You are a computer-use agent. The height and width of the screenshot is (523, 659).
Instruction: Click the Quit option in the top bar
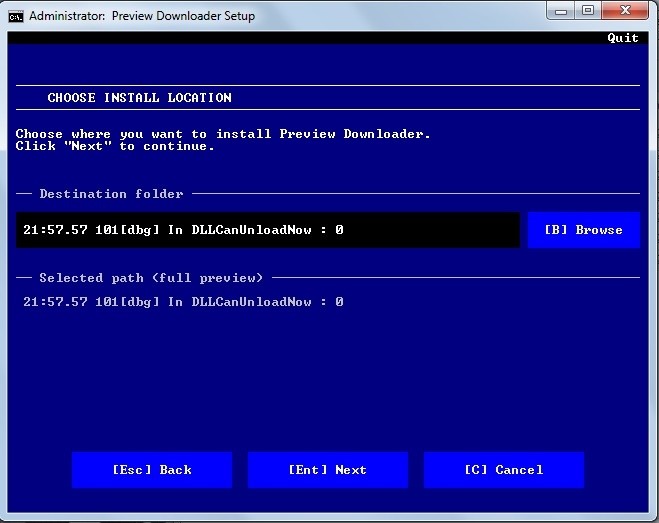622,38
